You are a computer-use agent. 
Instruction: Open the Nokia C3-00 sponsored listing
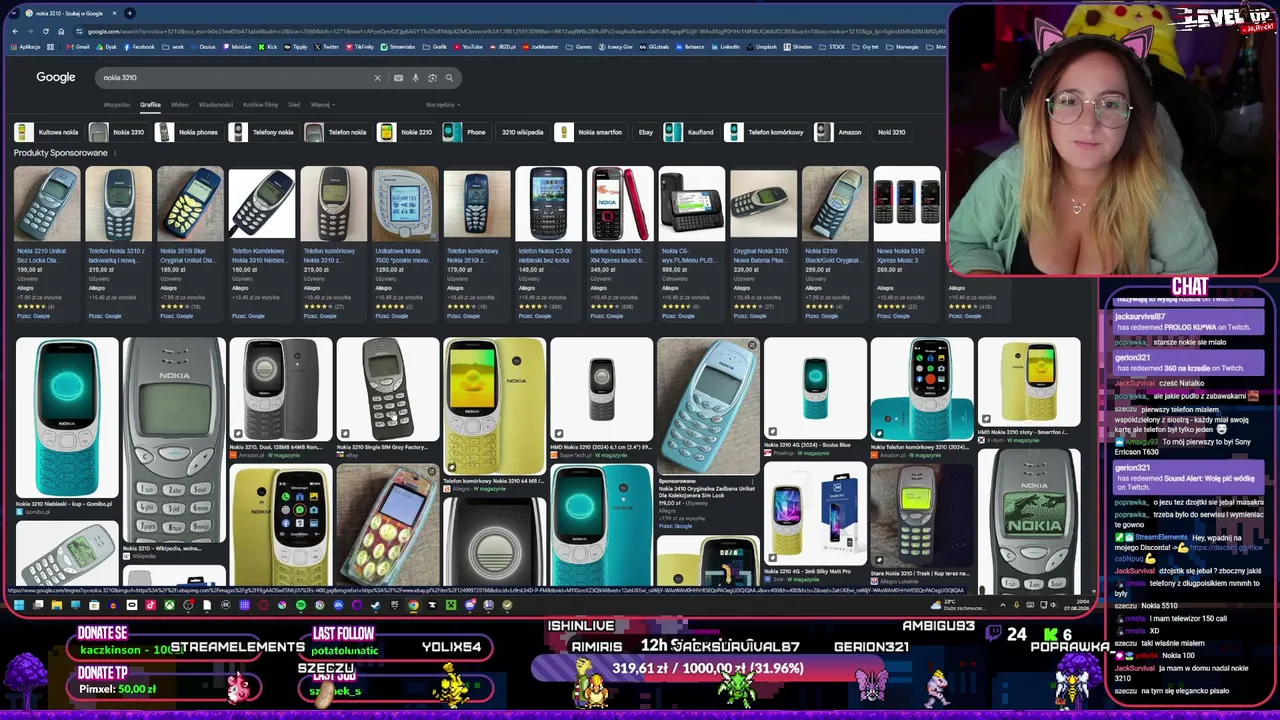point(548,244)
